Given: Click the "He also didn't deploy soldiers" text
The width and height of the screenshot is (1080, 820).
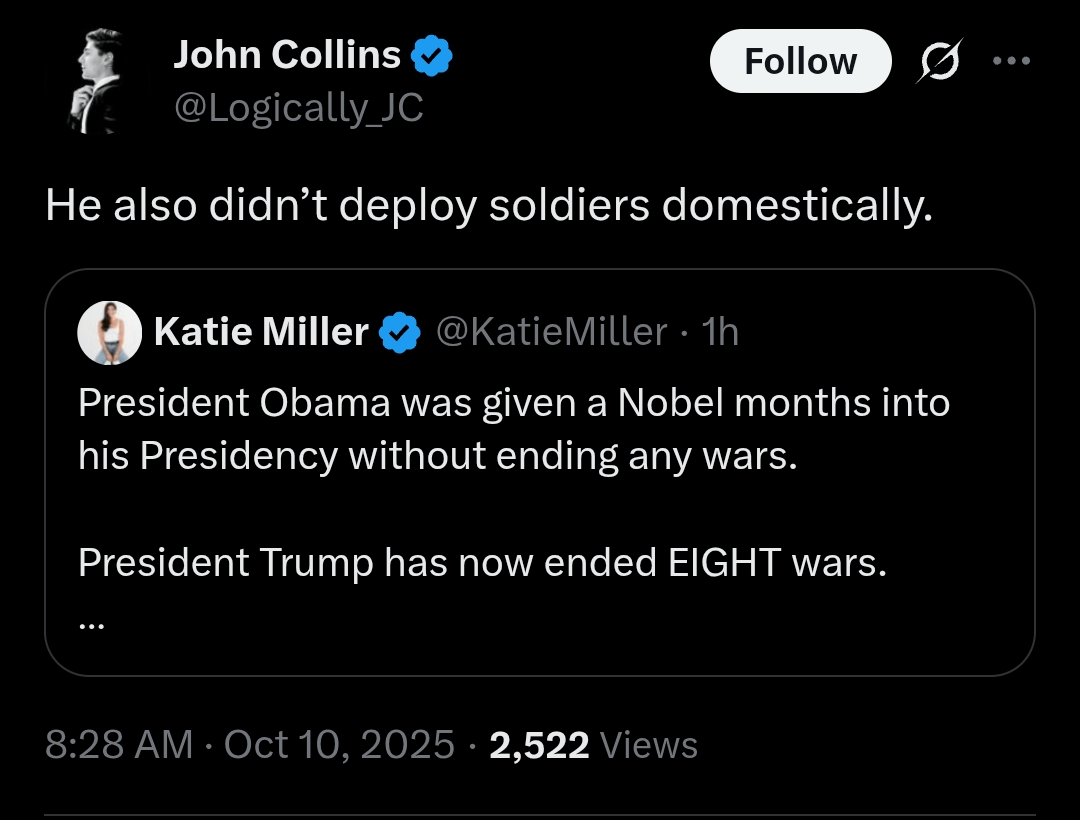Looking at the screenshot, I should tap(489, 205).
